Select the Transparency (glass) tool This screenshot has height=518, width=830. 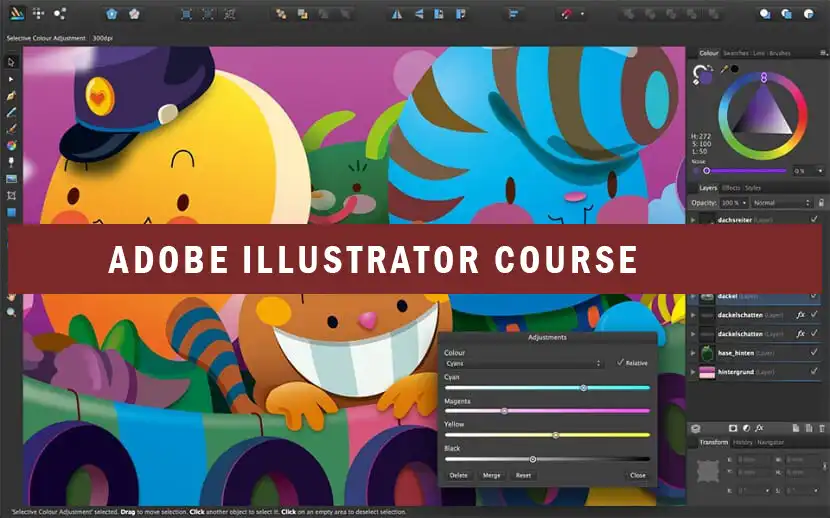[x=11, y=162]
